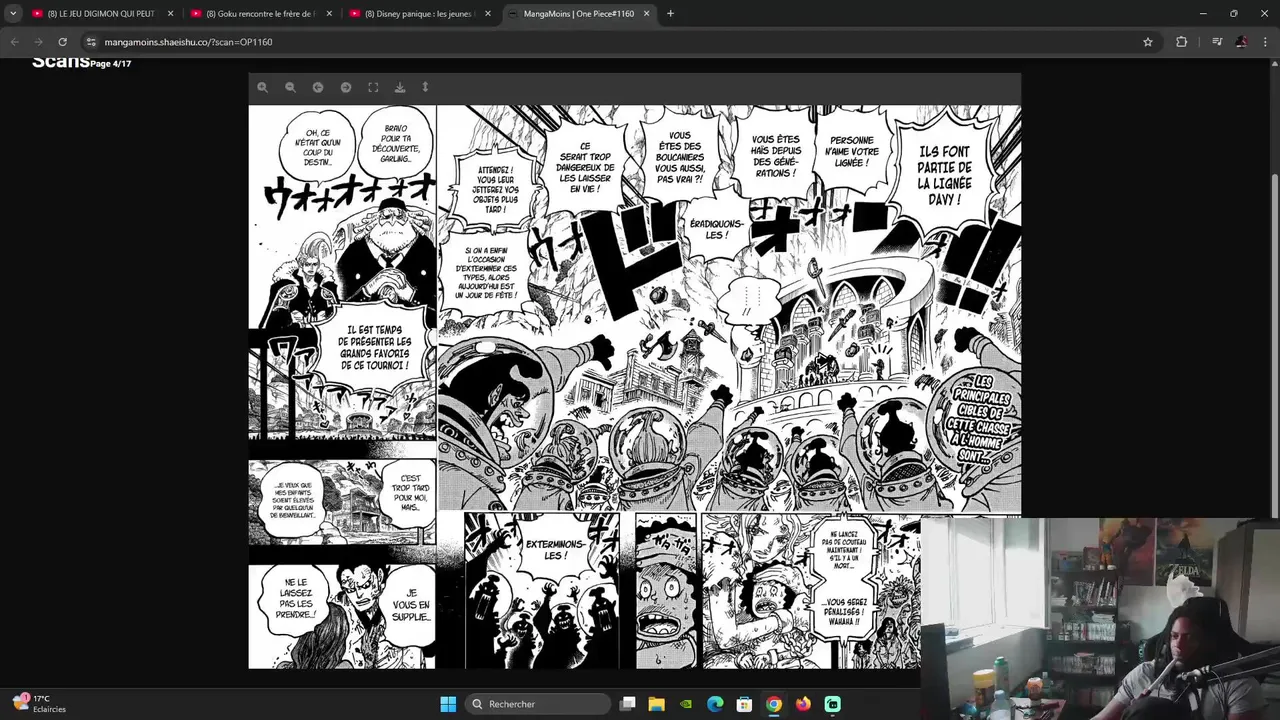Image resolution: width=1280 pixels, height=720 pixels.
Task: Open weather widget showing 17°C
Action: pyautogui.click(x=40, y=704)
